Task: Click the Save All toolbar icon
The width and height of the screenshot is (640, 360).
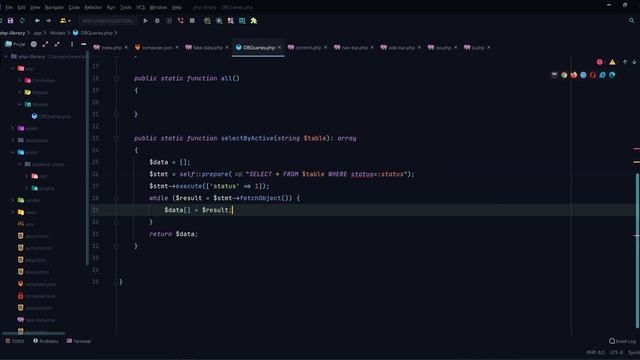Action: pos(11,20)
